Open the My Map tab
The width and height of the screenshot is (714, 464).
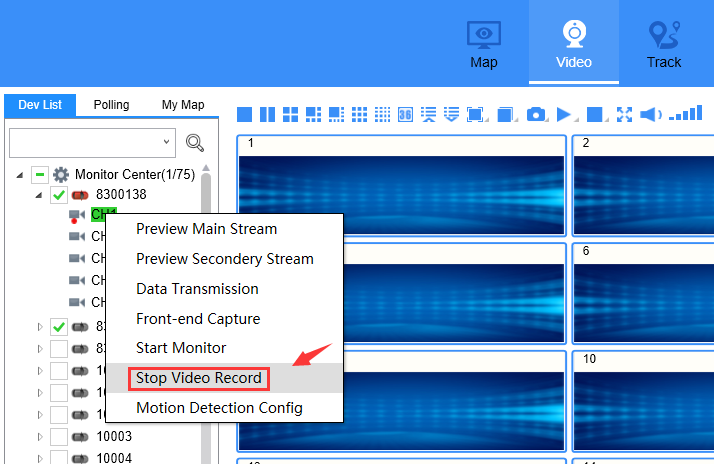click(183, 105)
